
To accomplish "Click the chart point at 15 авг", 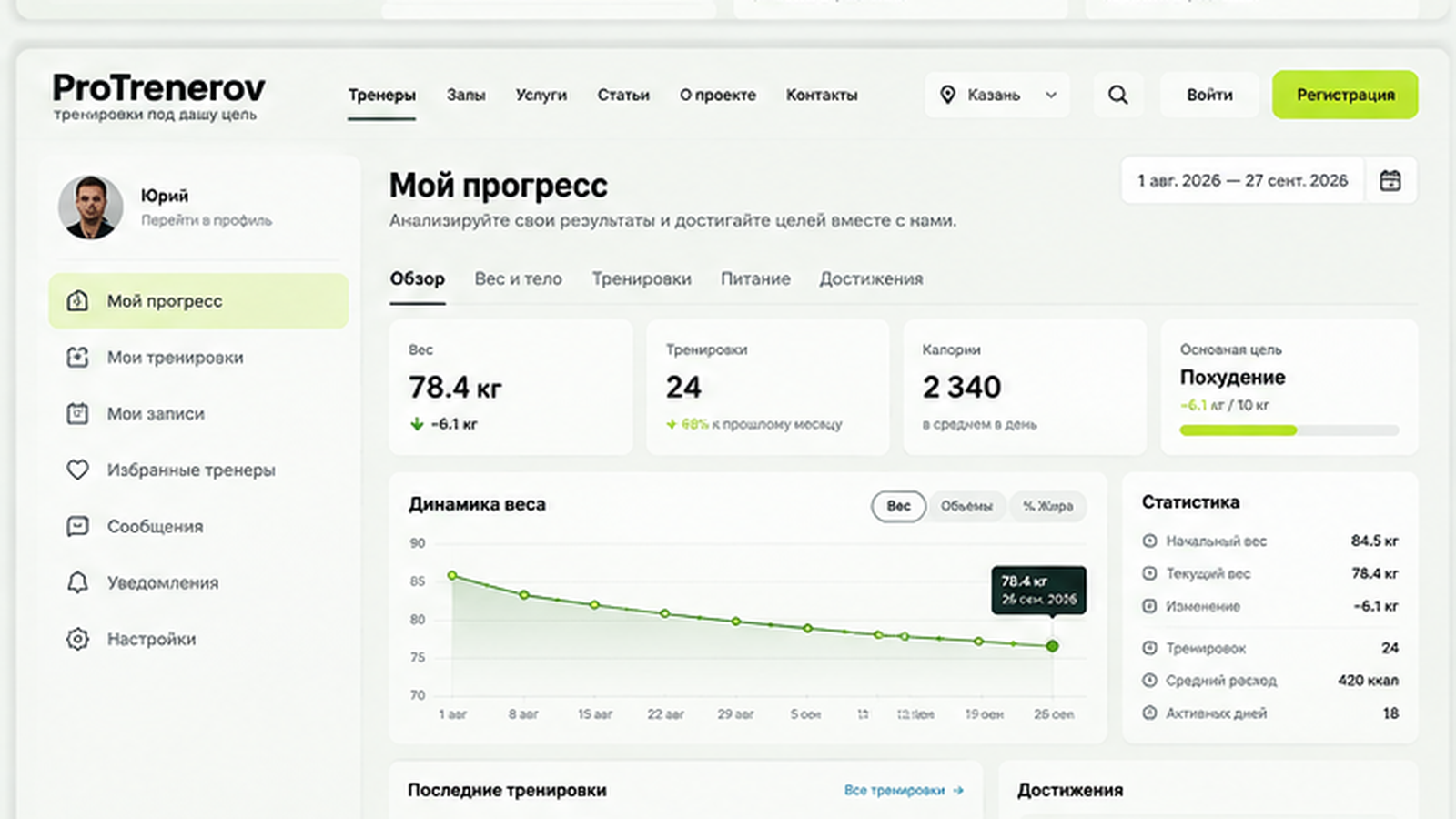I will click(x=594, y=604).
